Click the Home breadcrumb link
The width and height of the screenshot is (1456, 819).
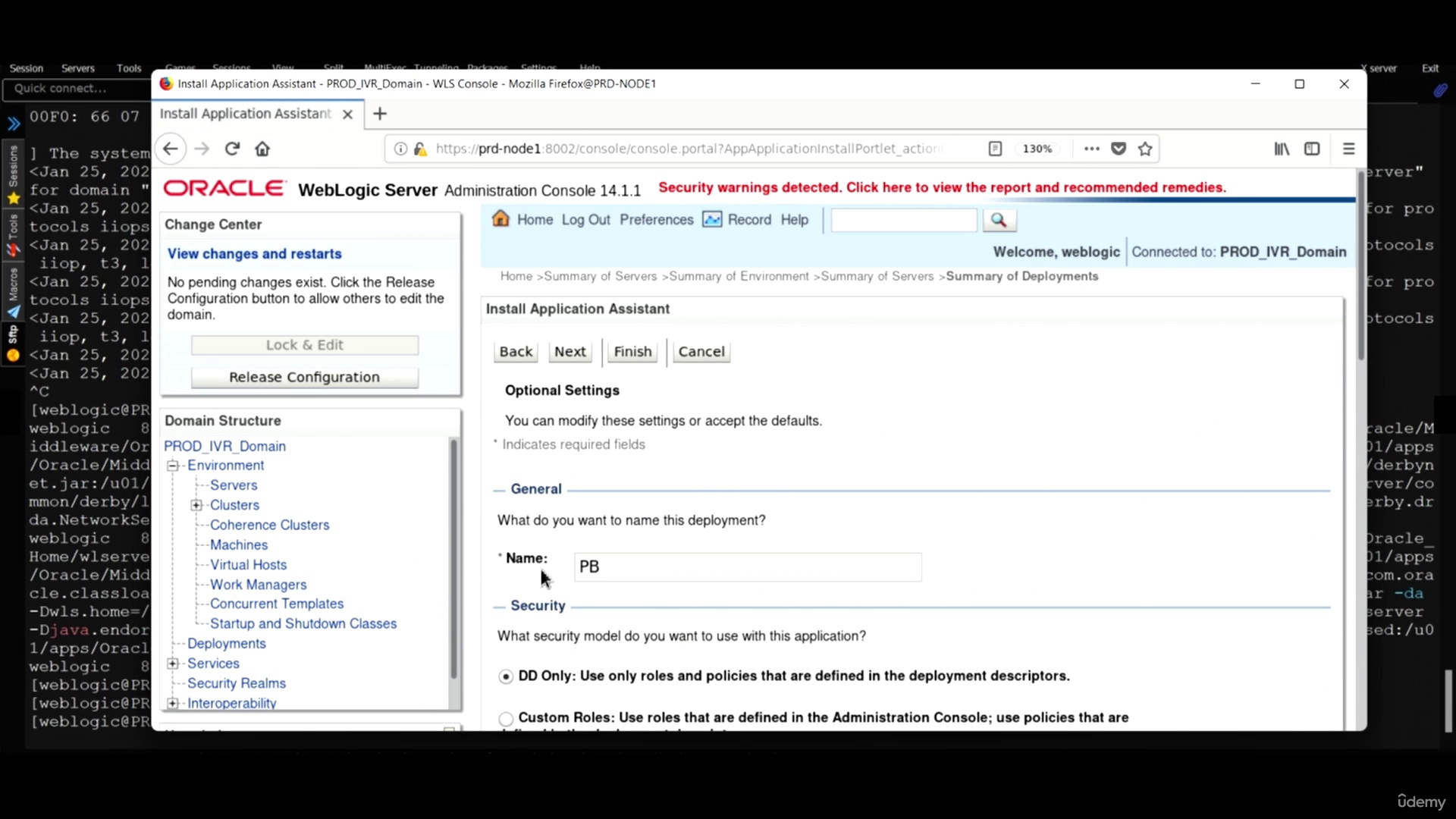(x=516, y=276)
